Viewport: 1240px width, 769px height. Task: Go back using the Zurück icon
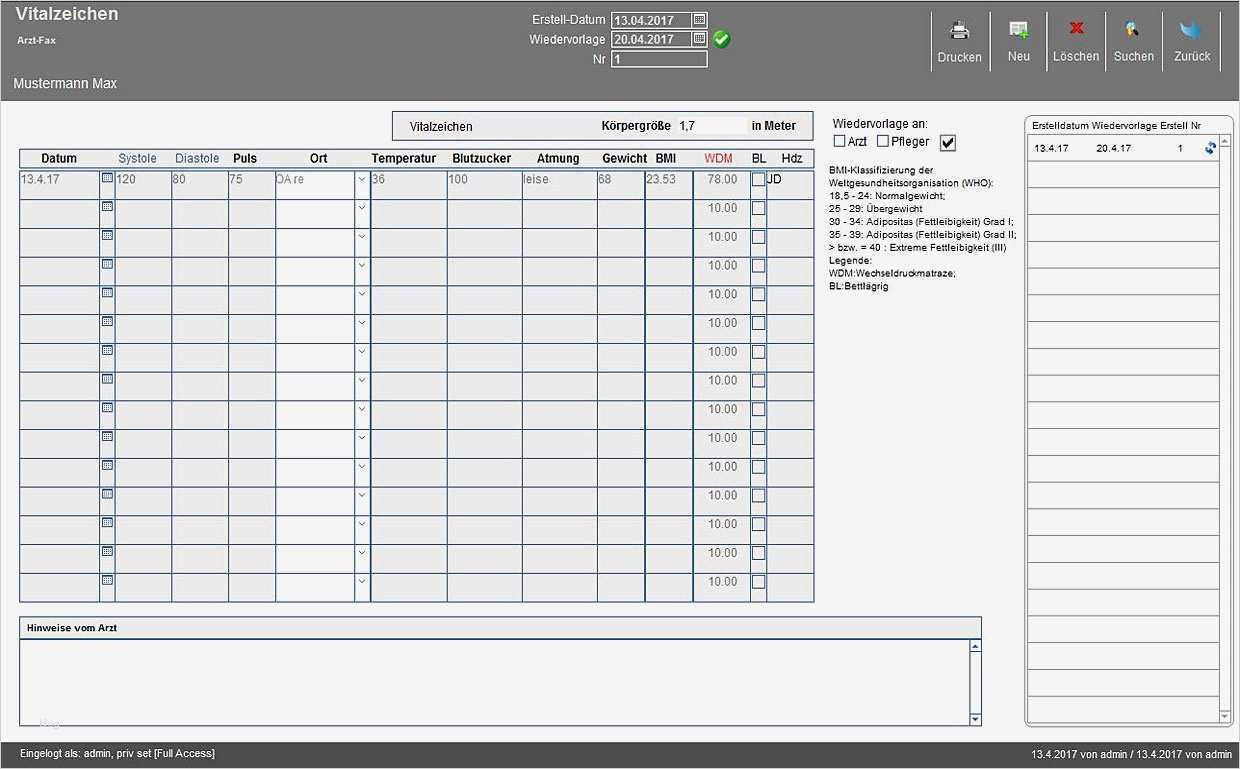[x=1191, y=30]
